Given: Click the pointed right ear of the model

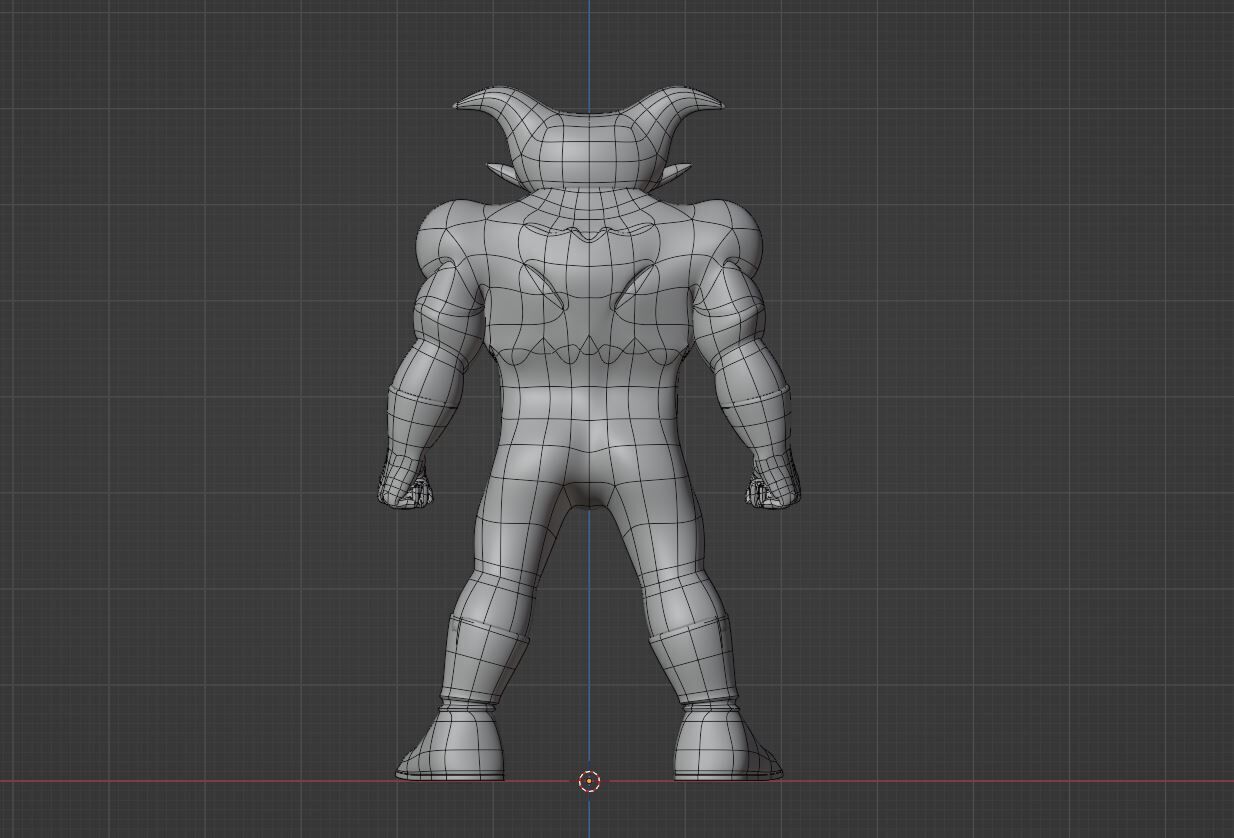Looking at the screenshot, I should (x=675, y=172).
